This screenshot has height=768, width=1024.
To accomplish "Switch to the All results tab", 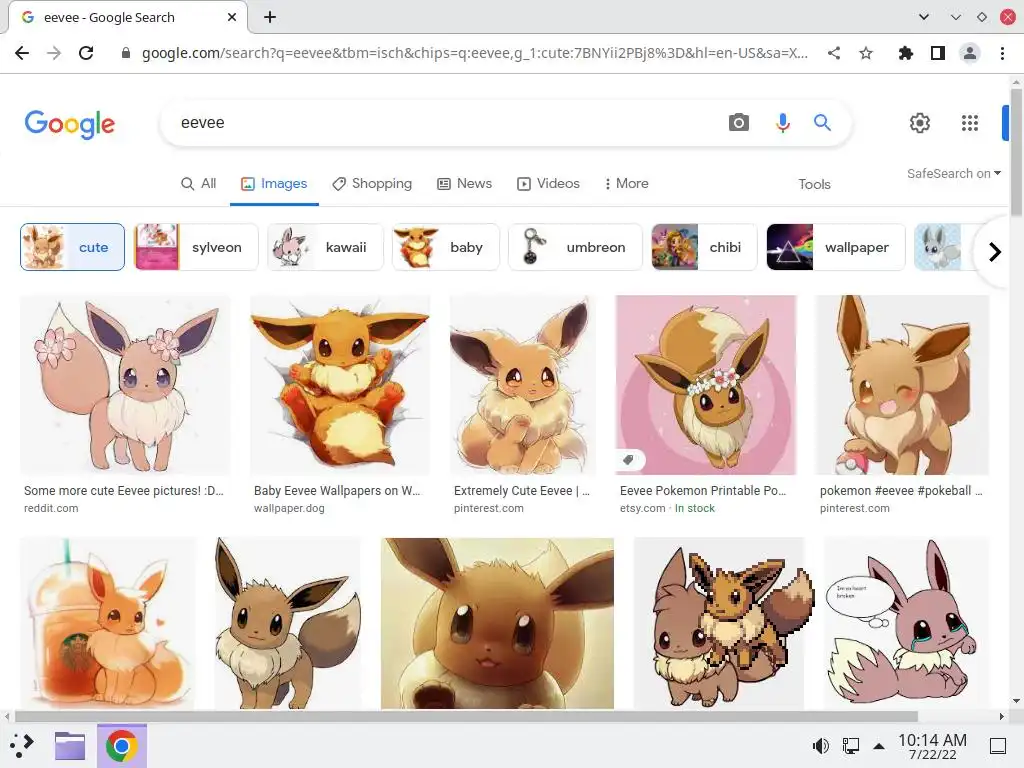I will (198, 184).
